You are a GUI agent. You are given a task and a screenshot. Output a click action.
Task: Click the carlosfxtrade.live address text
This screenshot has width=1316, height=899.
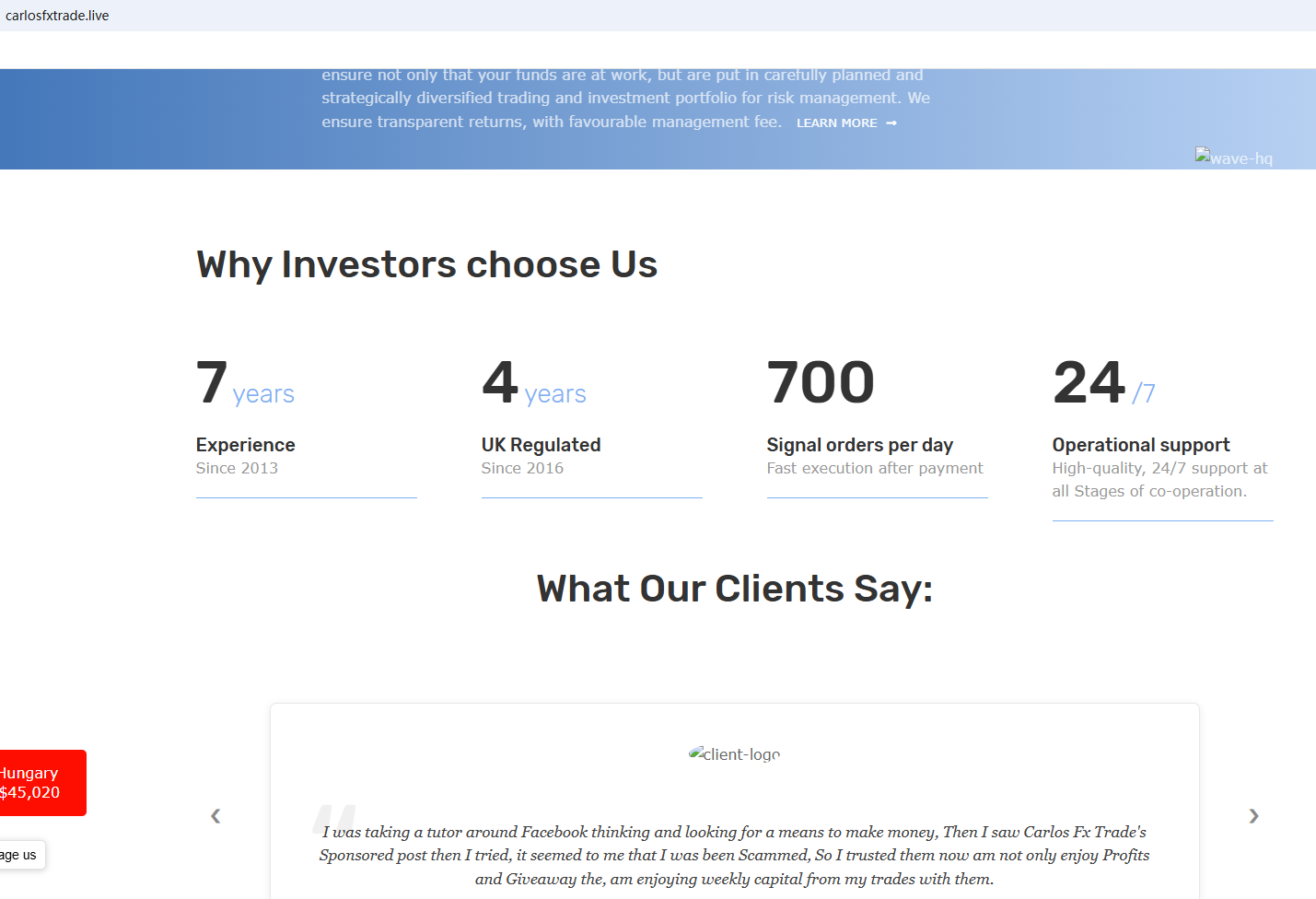pos(57,16)
